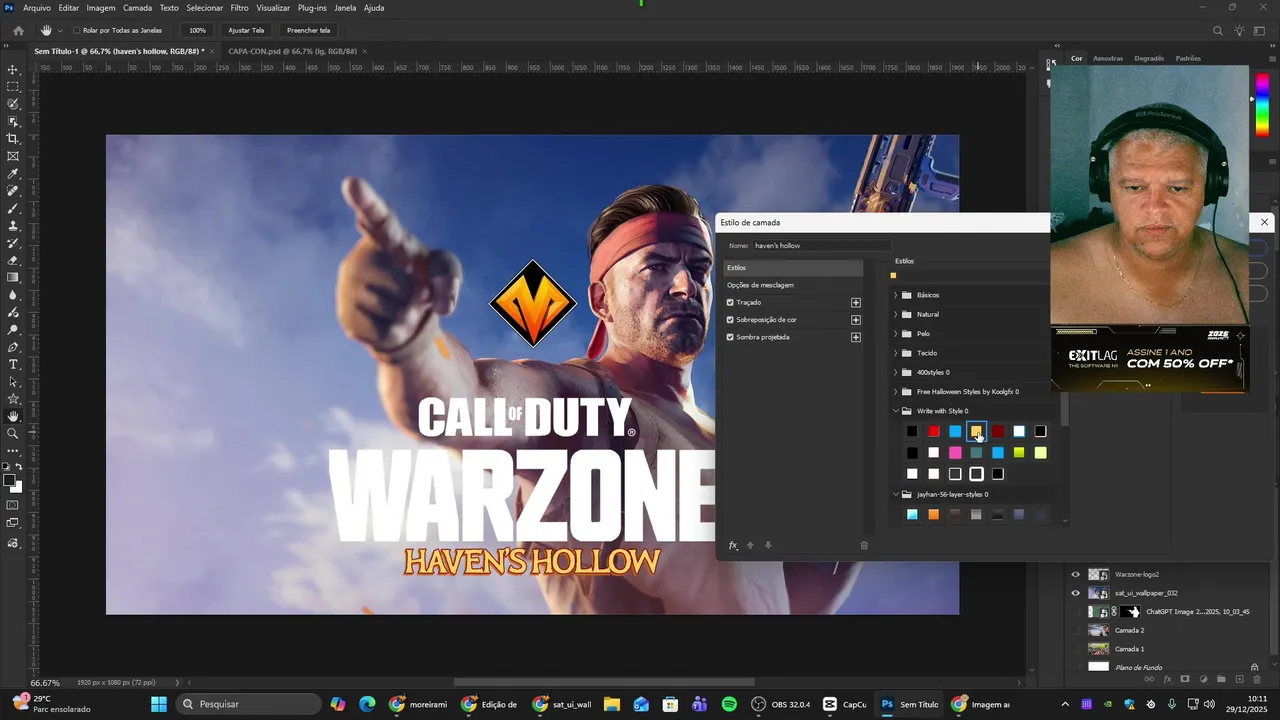Select the Pen tool
The width and height of the screenshot is (1280, 720).
point(13,347)
